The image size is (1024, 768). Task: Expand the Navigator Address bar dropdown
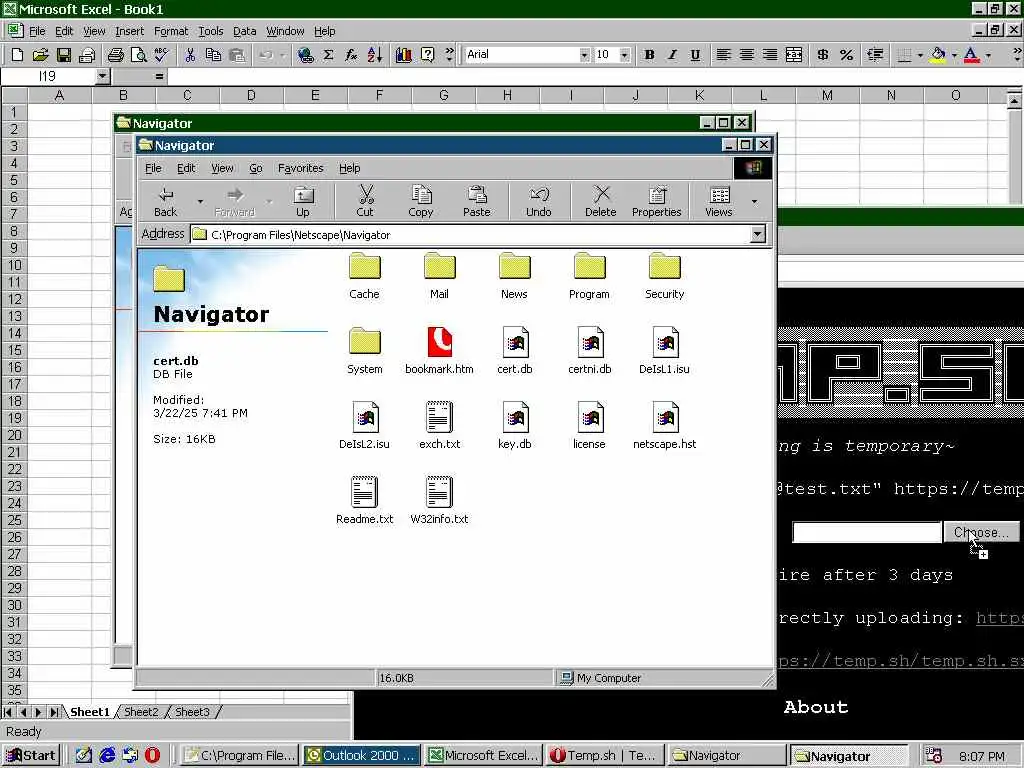(x=758, y=234)
